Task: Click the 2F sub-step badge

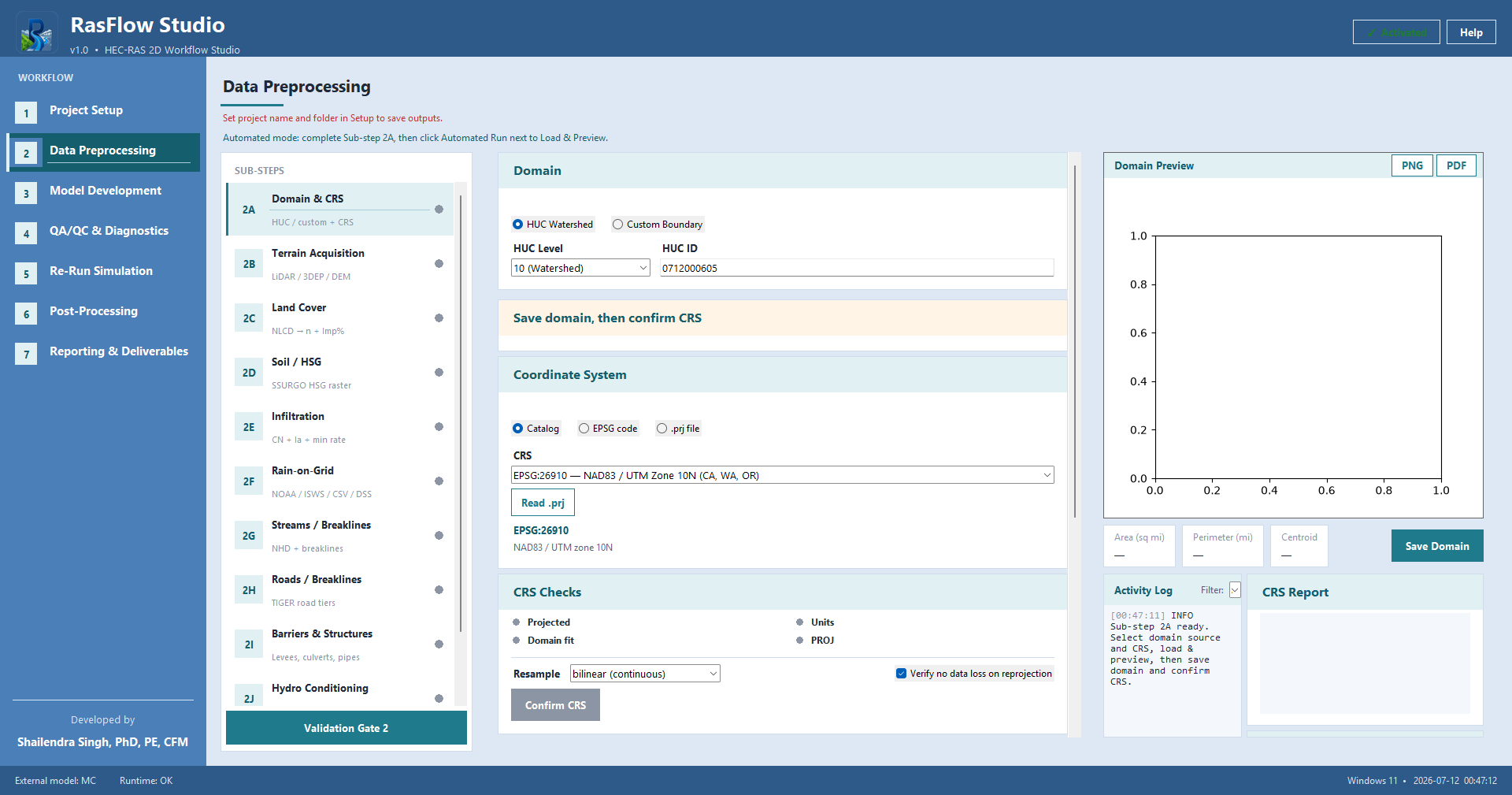Action: pyautogui.click(x=249, y=481)
